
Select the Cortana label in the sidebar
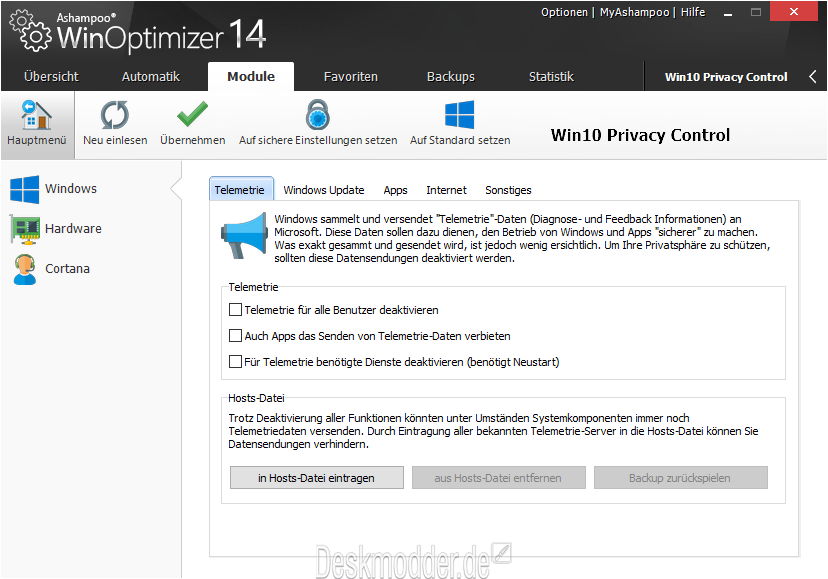[67, 268]
